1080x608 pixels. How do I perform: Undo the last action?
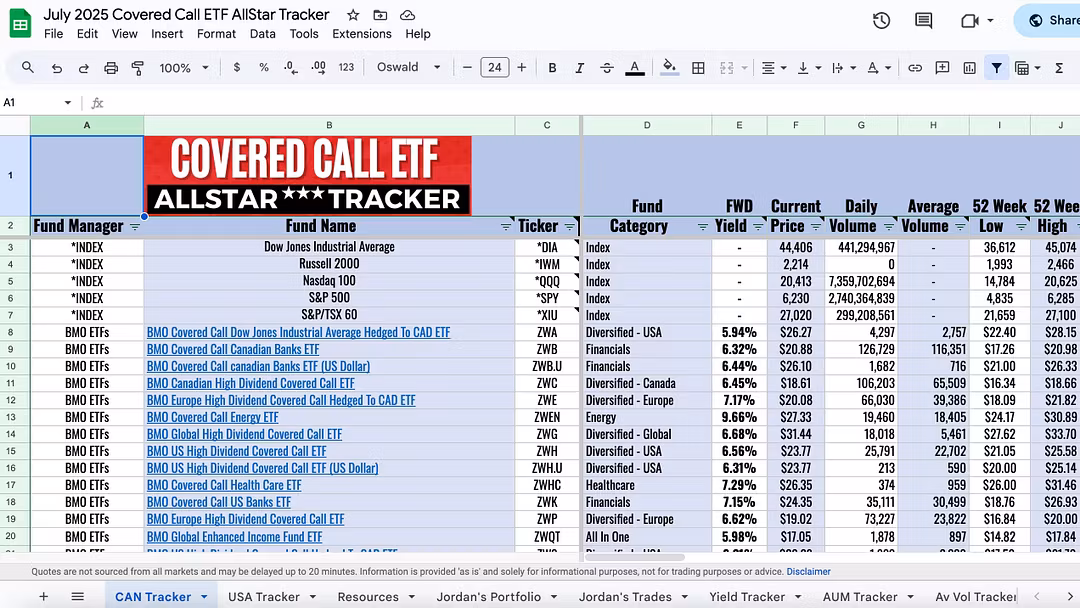(x=56, y=67)
